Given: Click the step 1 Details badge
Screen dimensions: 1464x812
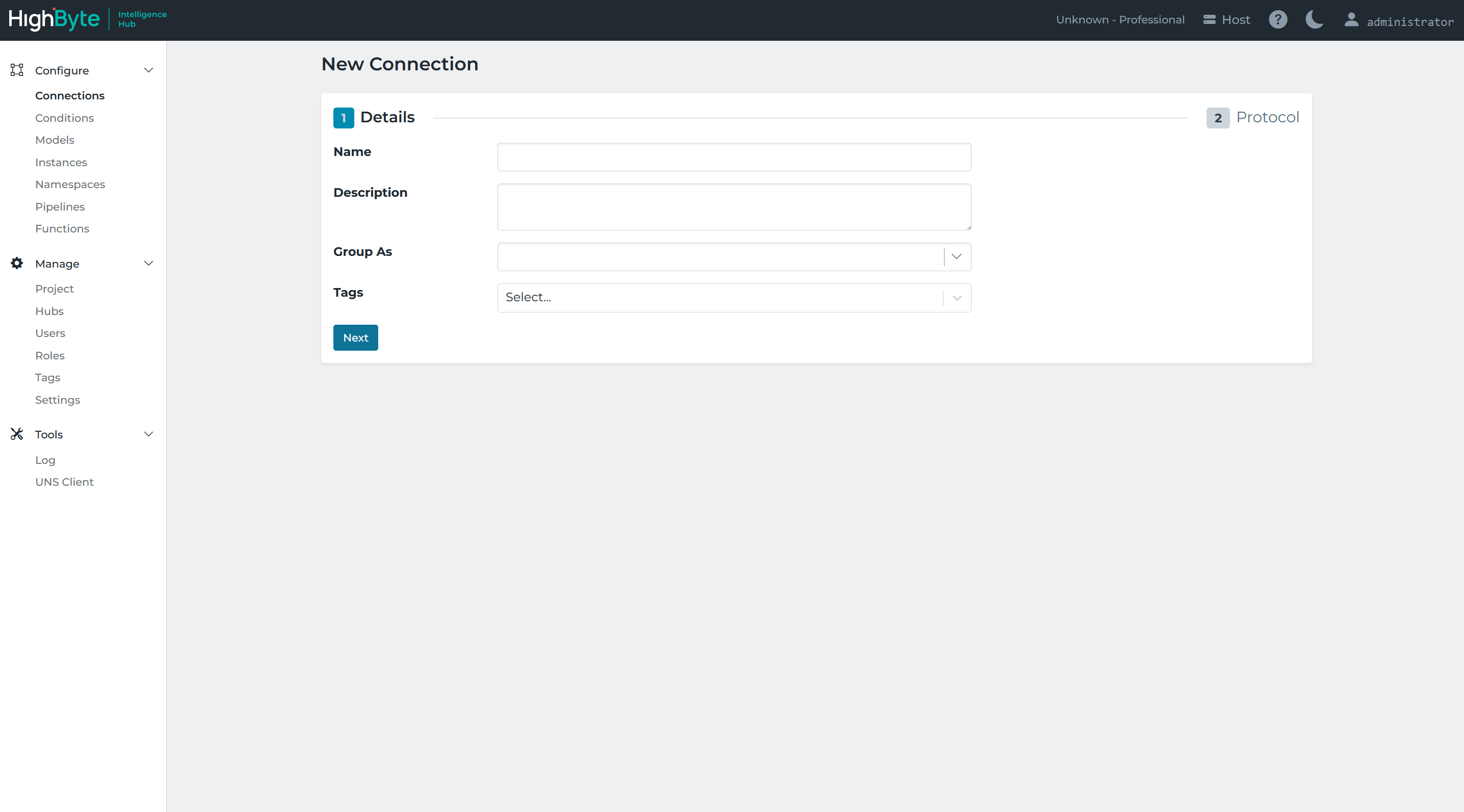Looking at the screenshot, I should [343, 118].
